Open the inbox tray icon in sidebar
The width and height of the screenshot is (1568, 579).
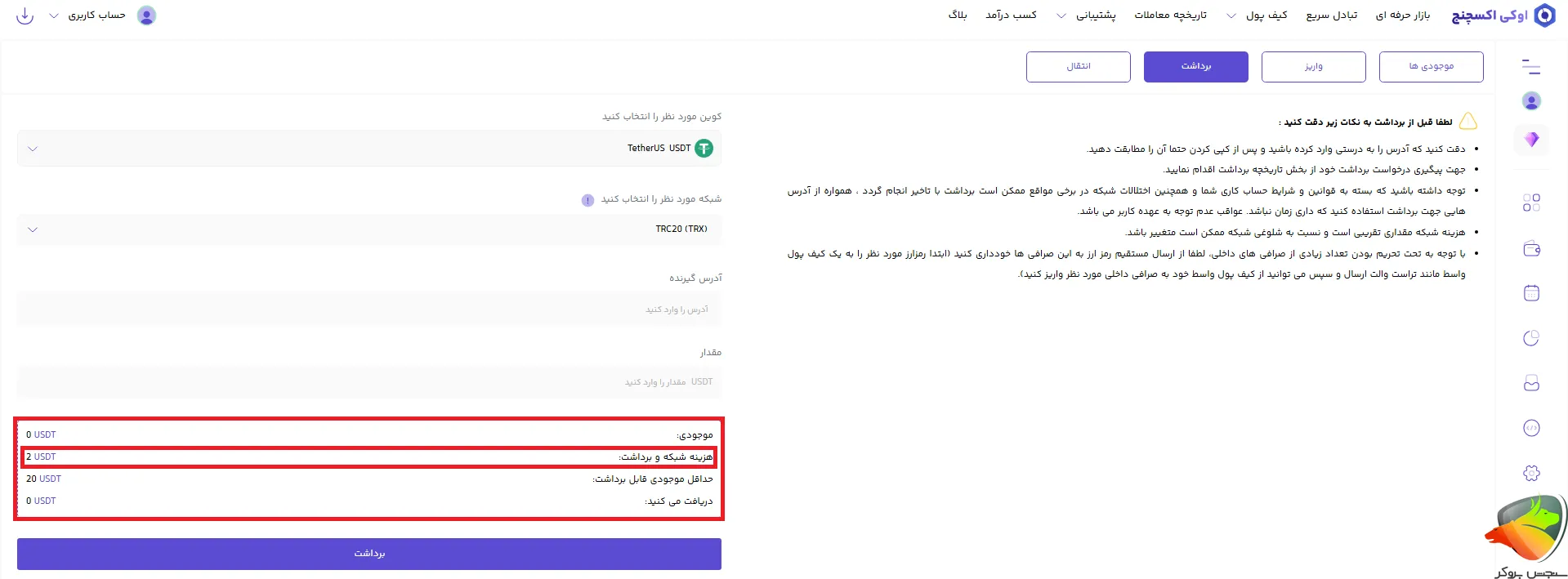click(1531, 383)
